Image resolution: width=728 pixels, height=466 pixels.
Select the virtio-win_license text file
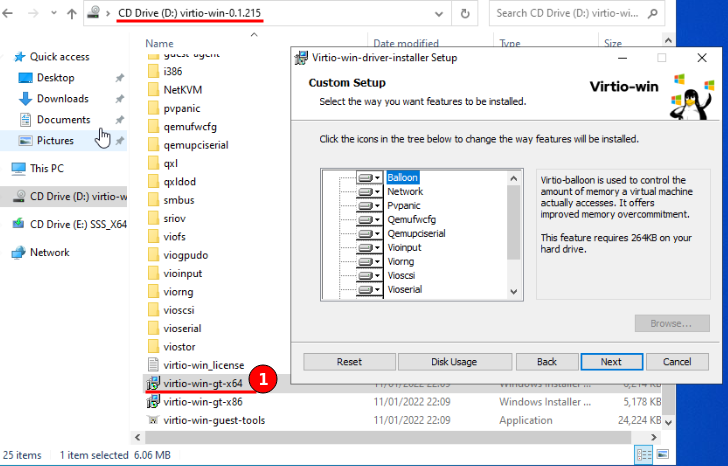tap(203, 365)
